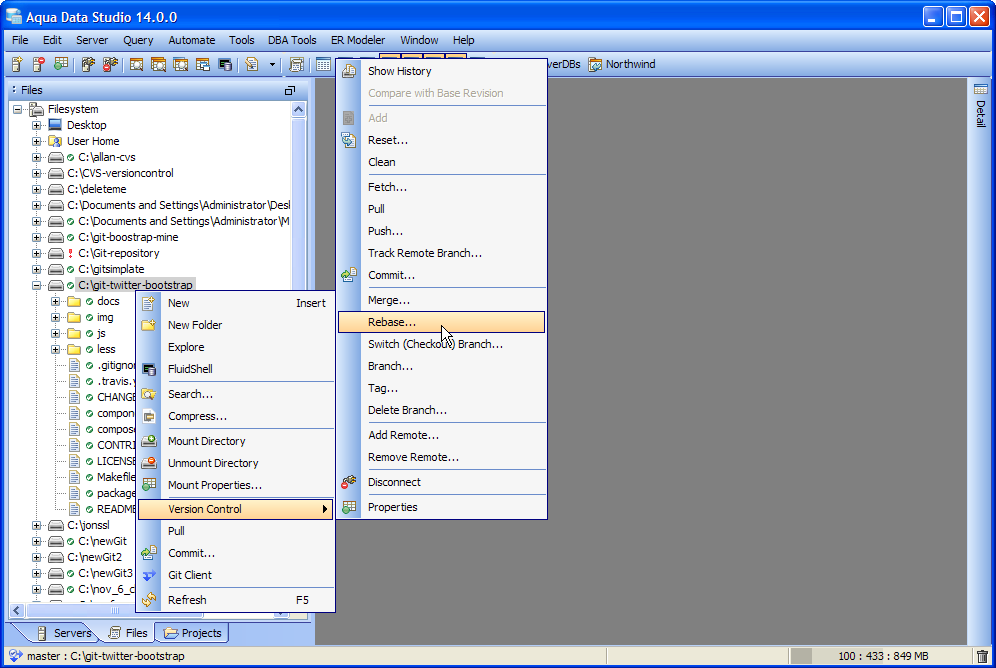Choose Rebase... from Version Control submenu

(x=441, y=322)
